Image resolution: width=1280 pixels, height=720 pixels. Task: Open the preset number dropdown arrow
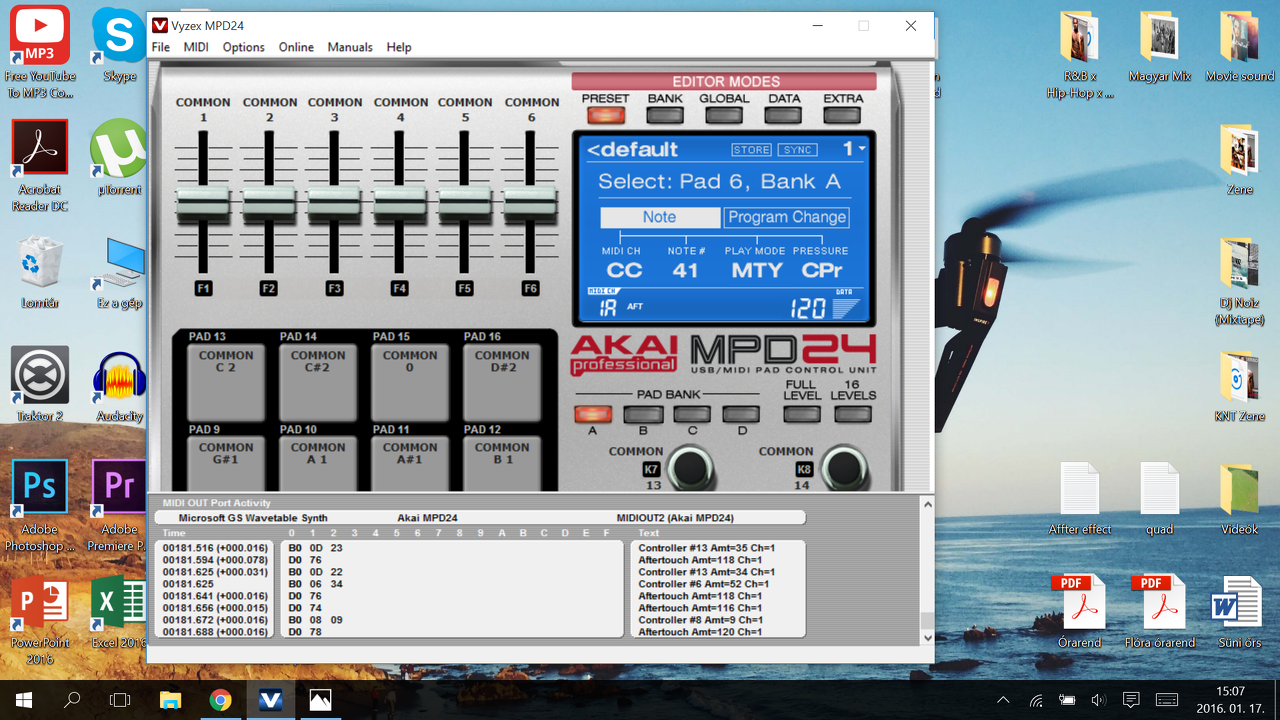861,149
